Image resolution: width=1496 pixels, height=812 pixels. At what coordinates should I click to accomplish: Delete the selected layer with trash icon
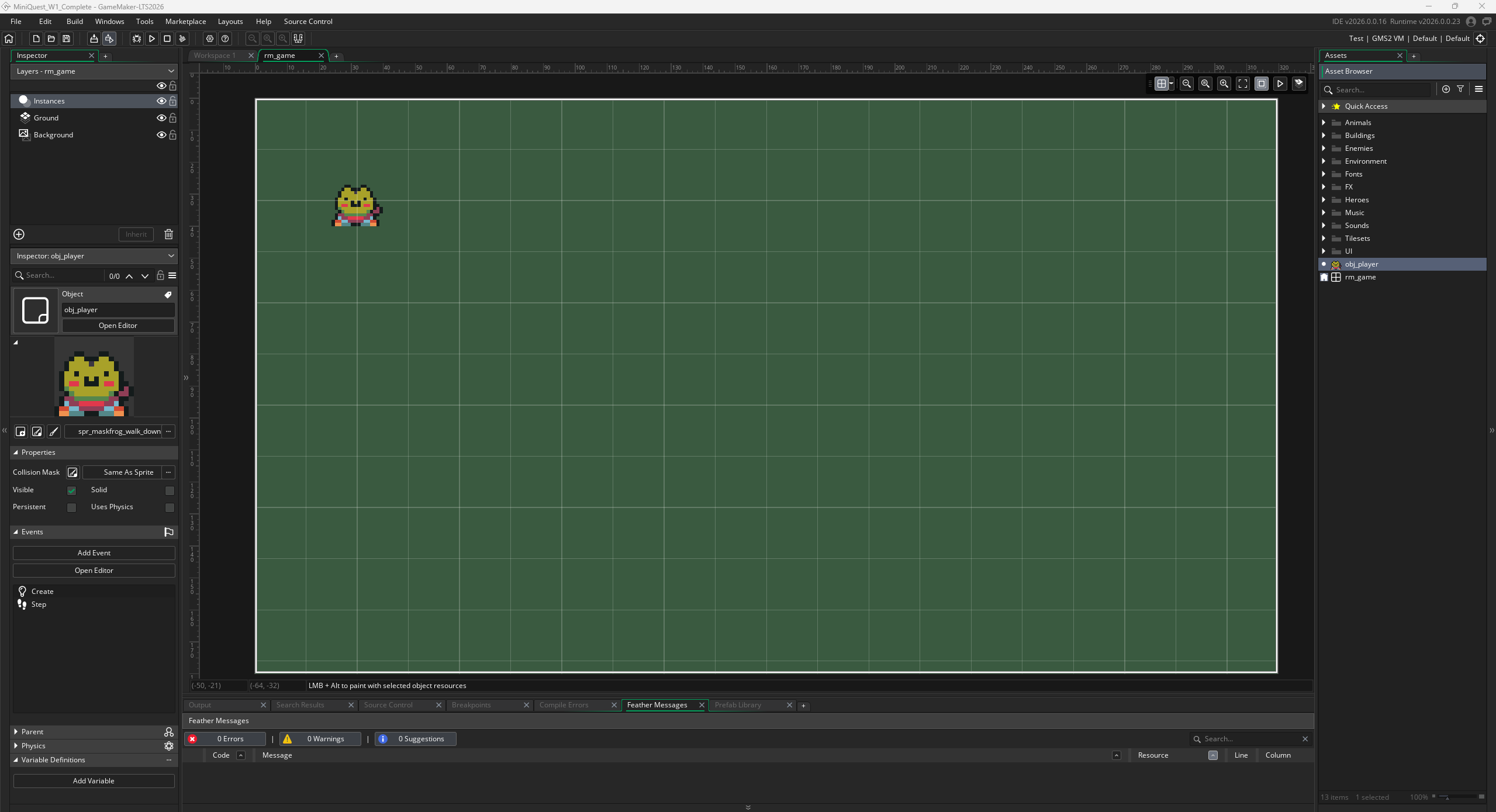pyautogui.click(x=168, y=234)
